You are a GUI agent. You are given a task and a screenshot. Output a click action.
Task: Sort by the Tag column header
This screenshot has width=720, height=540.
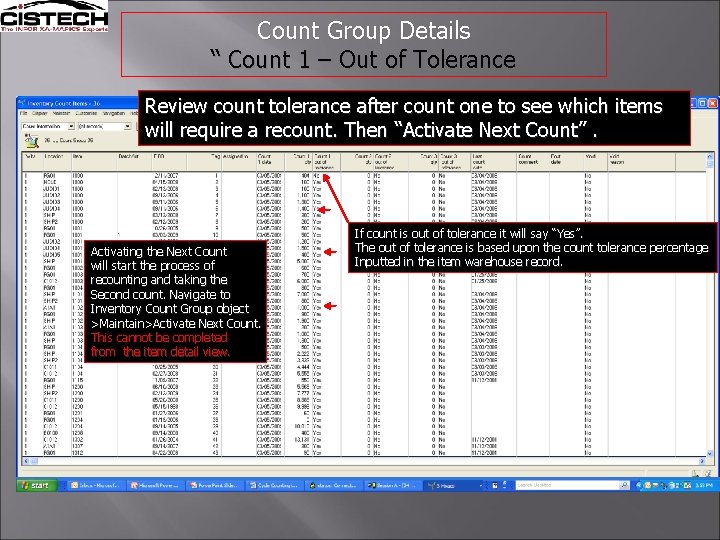tap(204, 162)
